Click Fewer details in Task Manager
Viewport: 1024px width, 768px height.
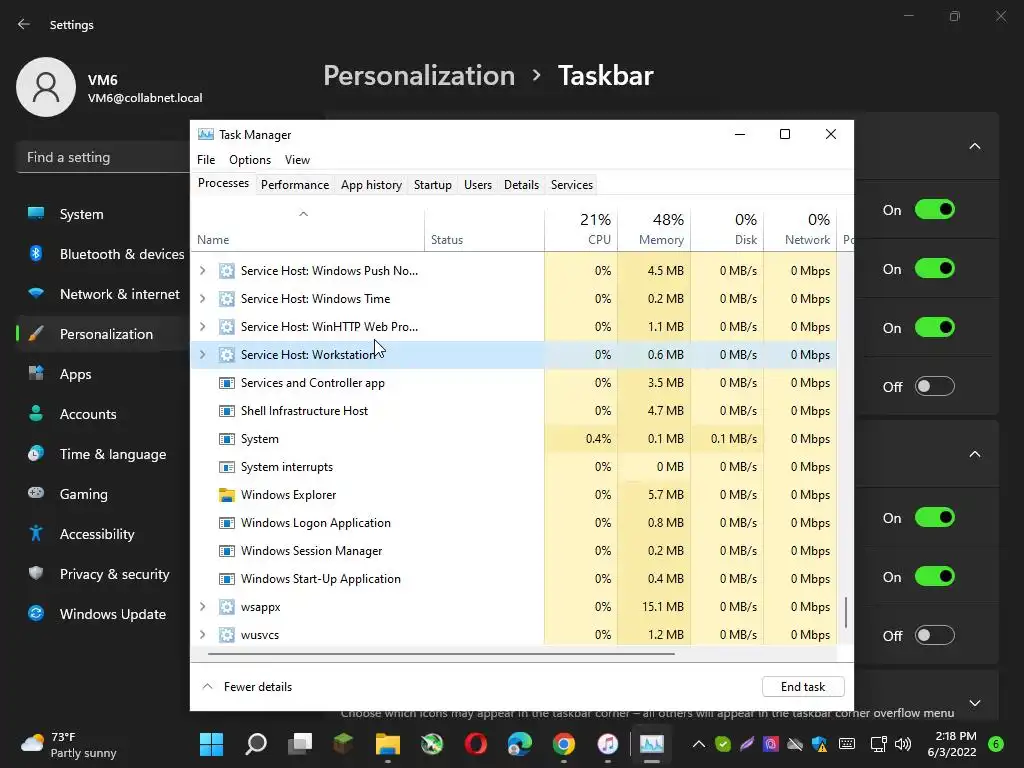[247, 686]
